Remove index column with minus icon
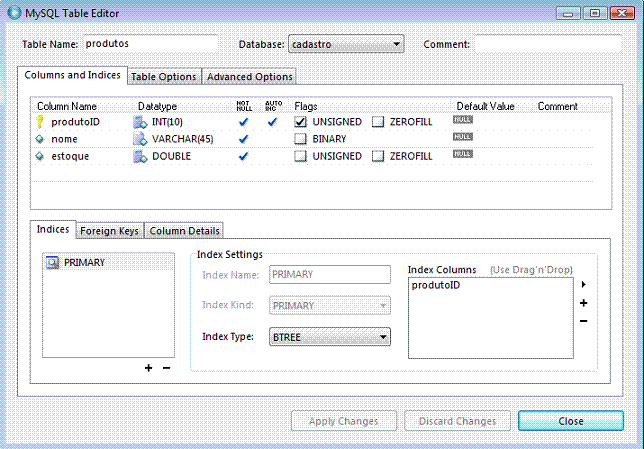This screenshot has height=449, width=644. (584, 321)
